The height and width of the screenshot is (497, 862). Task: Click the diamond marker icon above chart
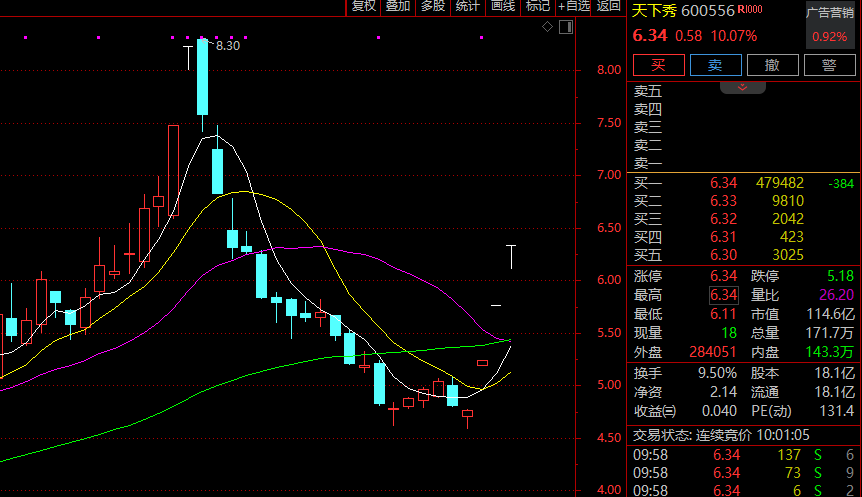547,26
